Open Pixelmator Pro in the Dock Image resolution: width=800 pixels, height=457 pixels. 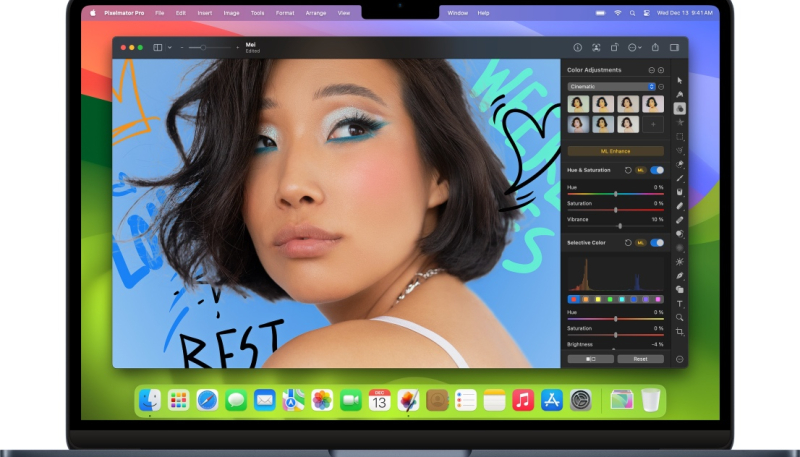click(407, 401)
